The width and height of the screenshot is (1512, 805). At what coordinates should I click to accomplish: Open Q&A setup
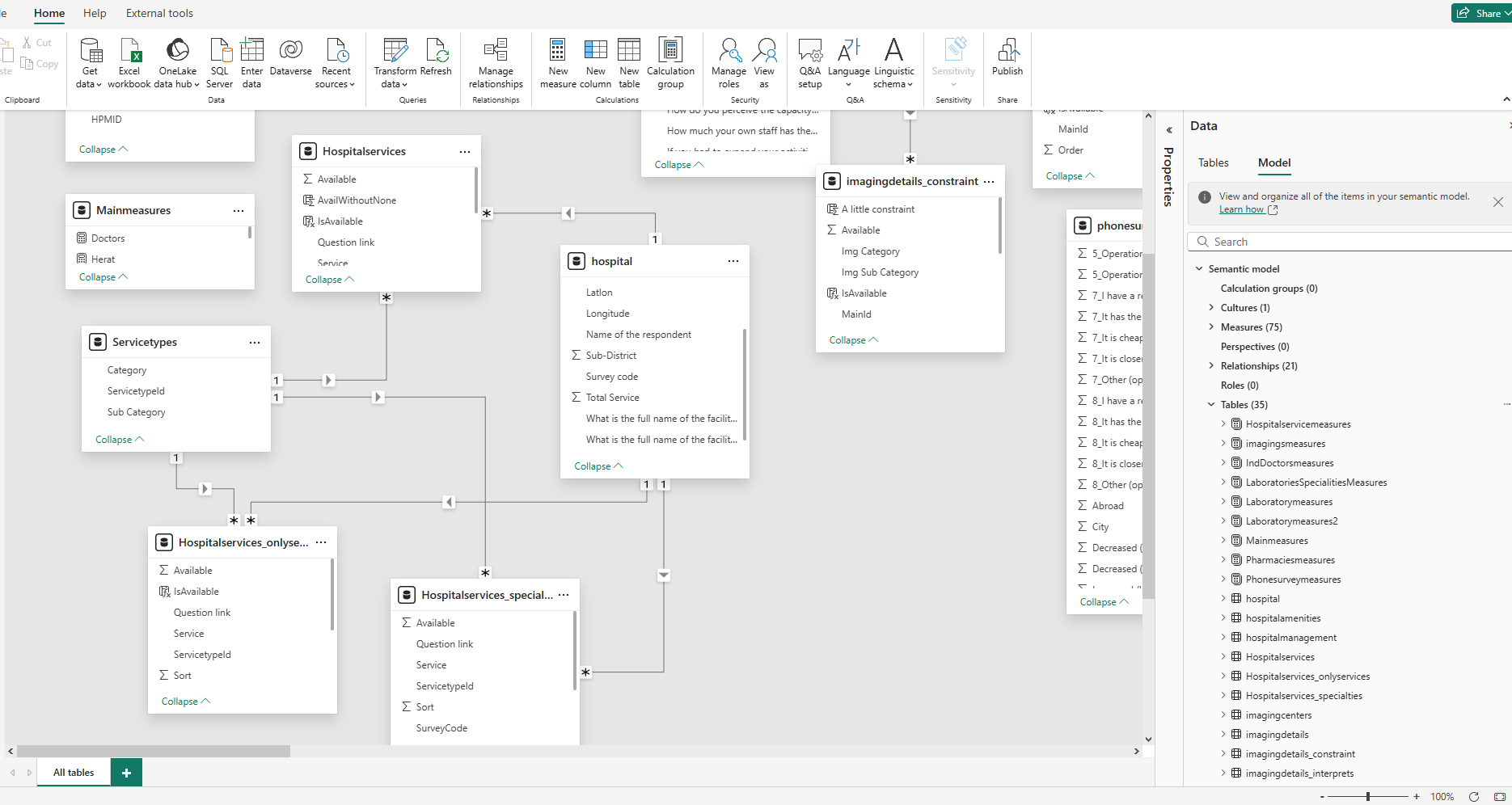click(x=809, y=52)
